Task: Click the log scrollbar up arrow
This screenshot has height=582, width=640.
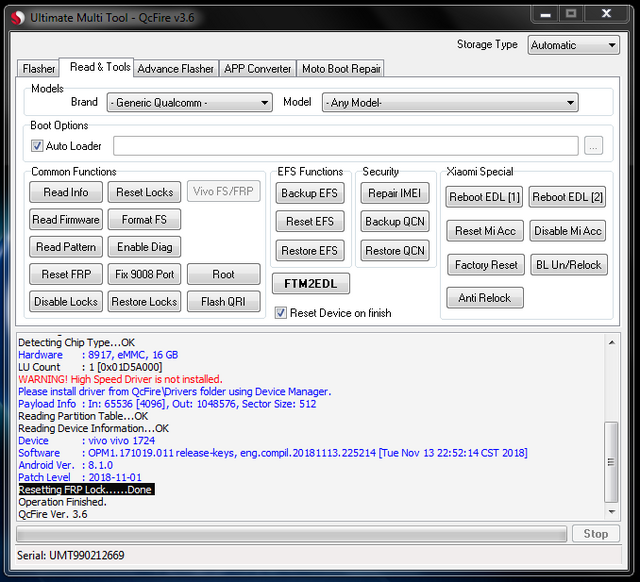Action: click(611, 343)
